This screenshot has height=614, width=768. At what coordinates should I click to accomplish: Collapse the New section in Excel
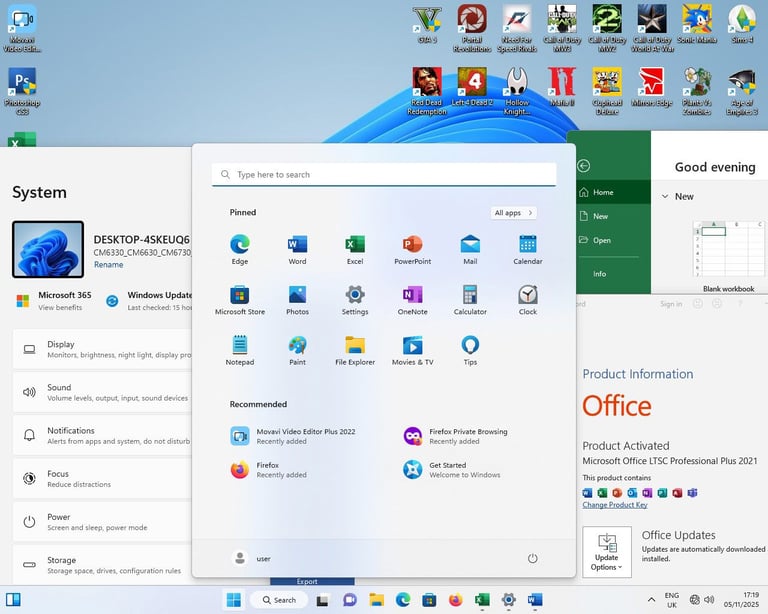[x=666, y=197]
